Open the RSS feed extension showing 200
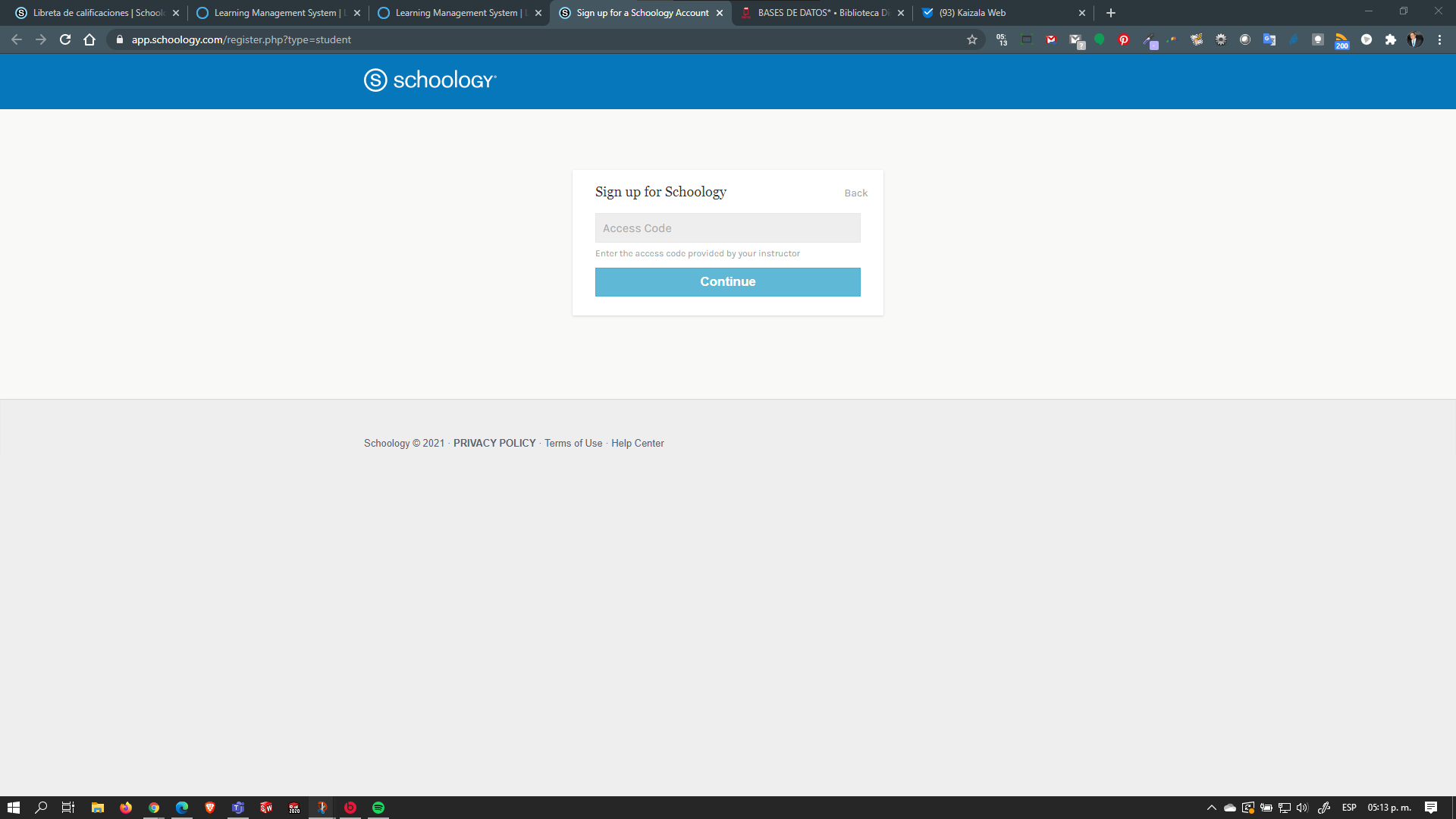 [1341, 40]
